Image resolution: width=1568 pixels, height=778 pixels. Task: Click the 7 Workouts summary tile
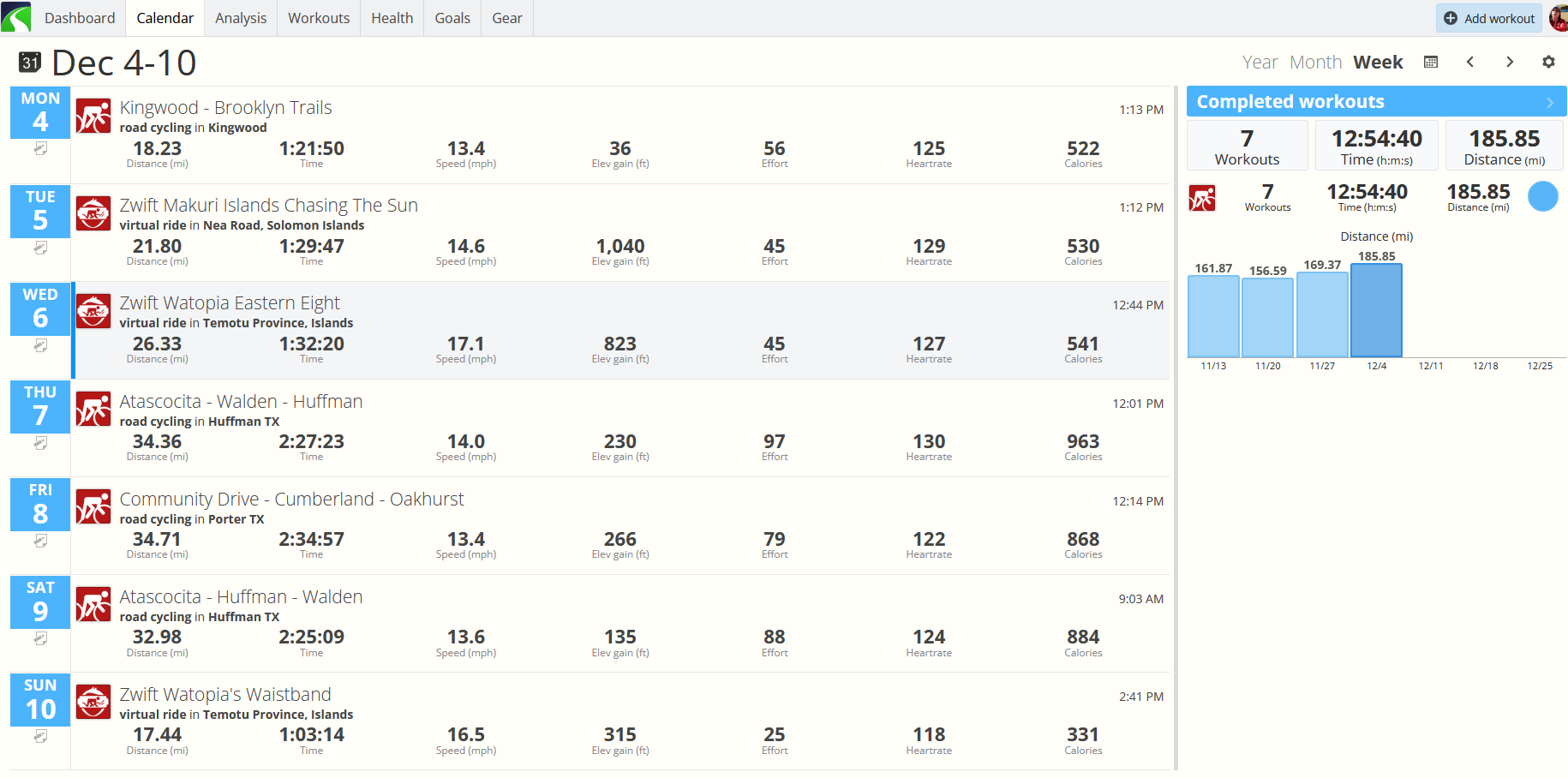coord(1248,146)
